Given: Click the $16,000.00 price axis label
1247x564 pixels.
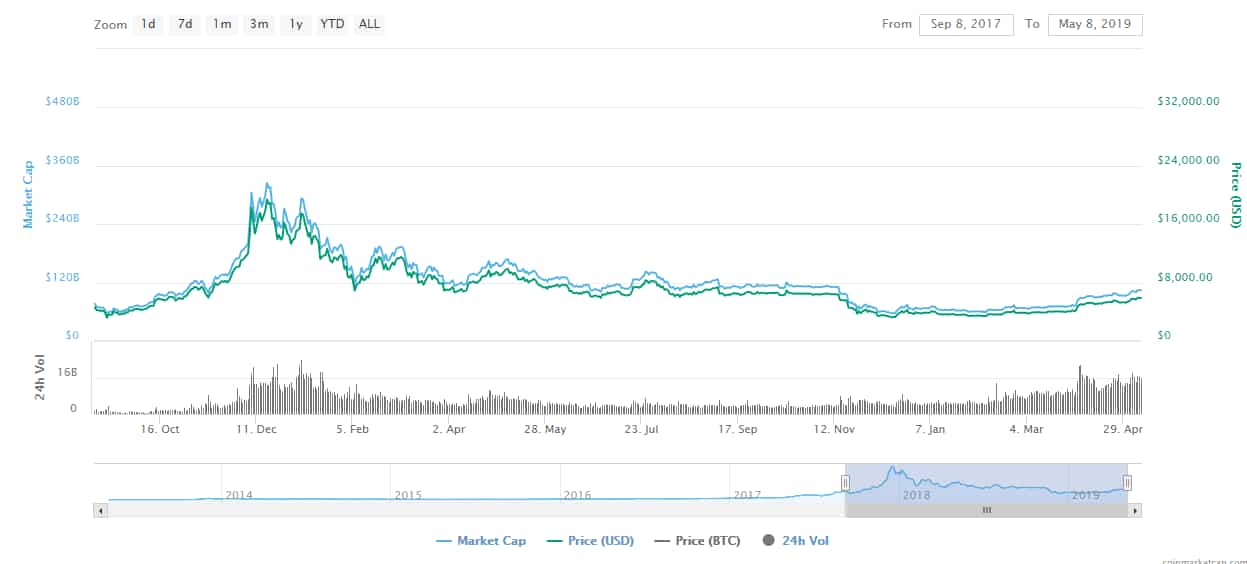Looking at the screenshot, I should pos(1188,218).
